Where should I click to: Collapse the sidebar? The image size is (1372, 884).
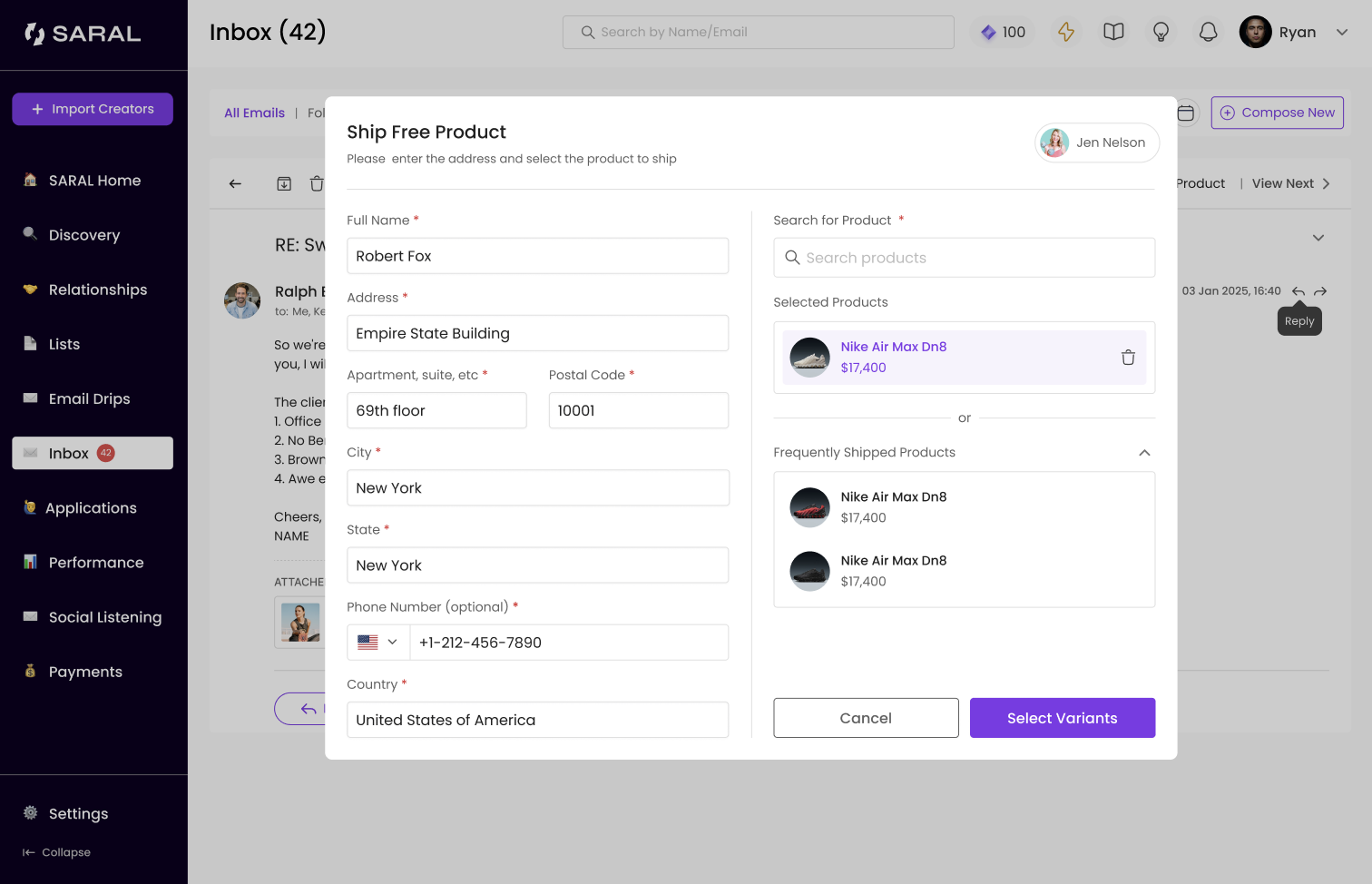coord(56,852)
